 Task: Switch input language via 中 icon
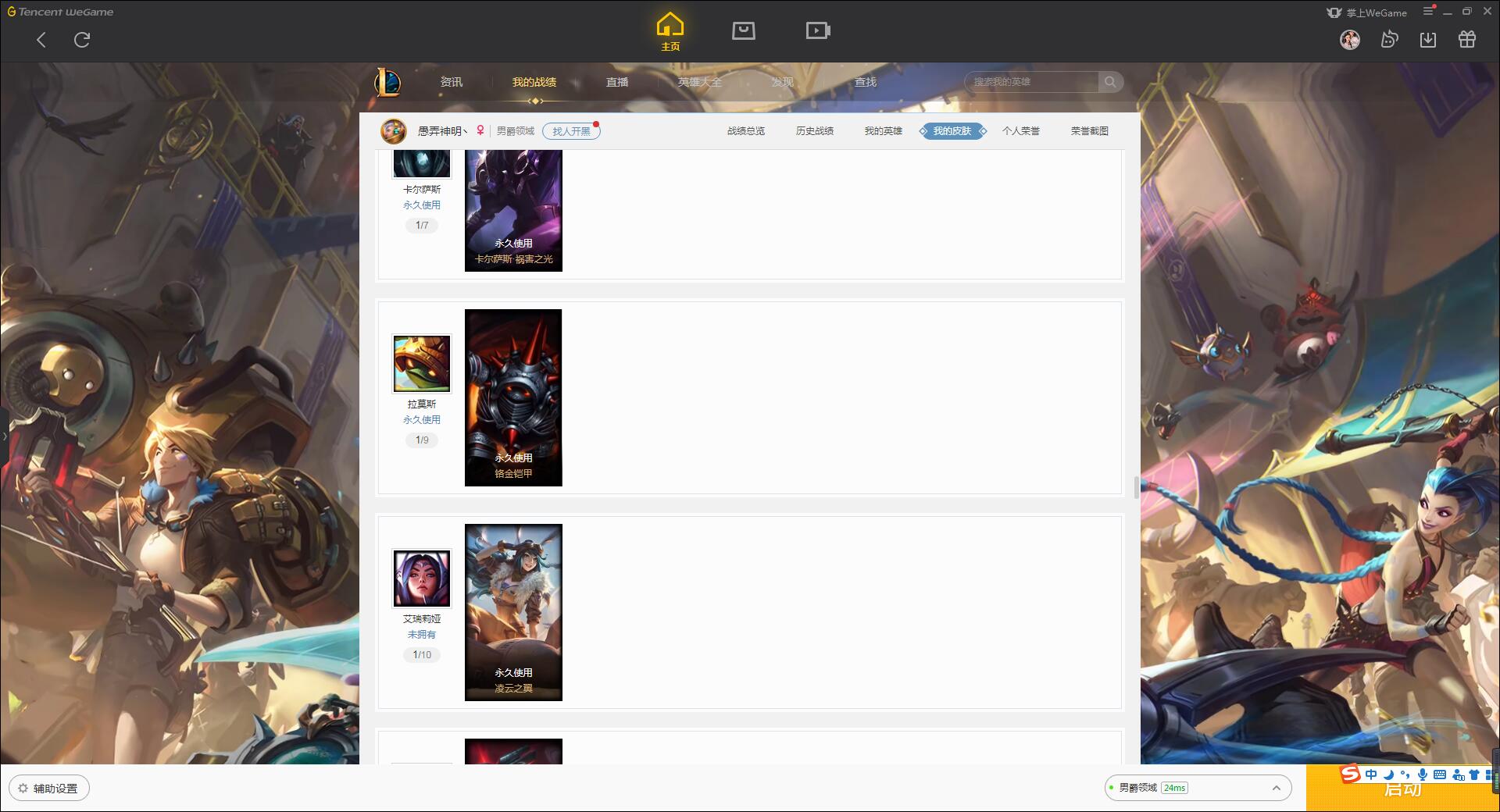pos(1371,775)
